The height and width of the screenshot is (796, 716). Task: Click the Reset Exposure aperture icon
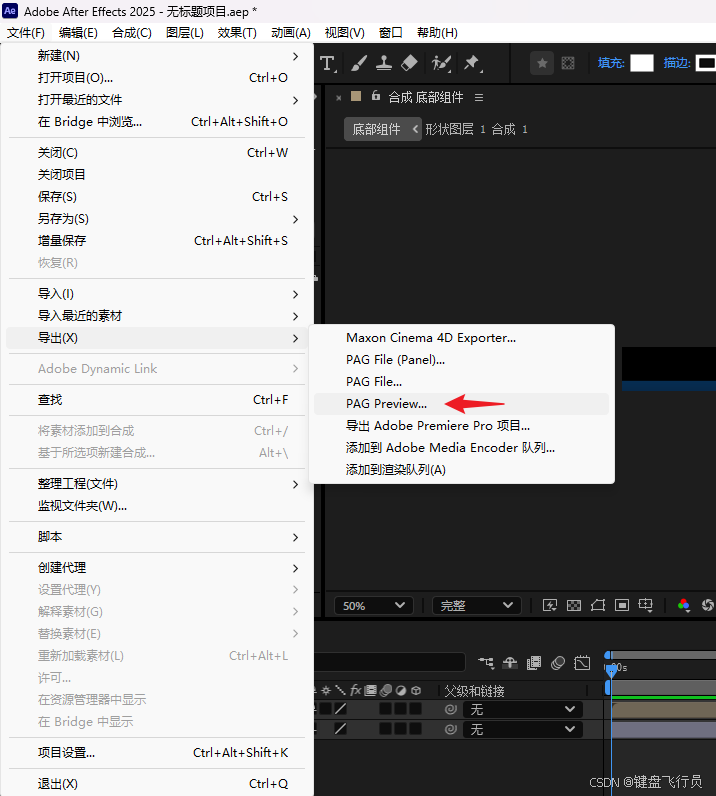(x=707, y=605)
